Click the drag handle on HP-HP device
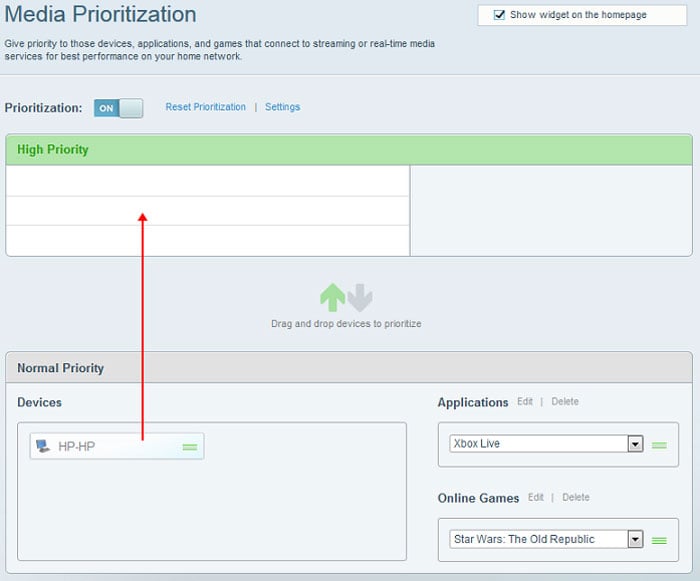This screenshot has width=700, height=581. pyautogui.click(x=190, y=447)
